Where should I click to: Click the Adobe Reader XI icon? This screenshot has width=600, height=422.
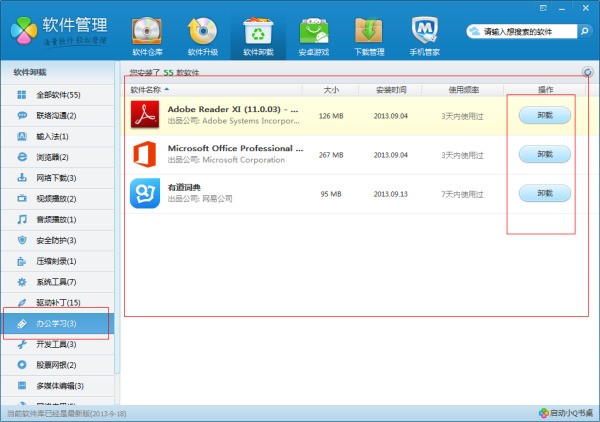click(146, 115)
